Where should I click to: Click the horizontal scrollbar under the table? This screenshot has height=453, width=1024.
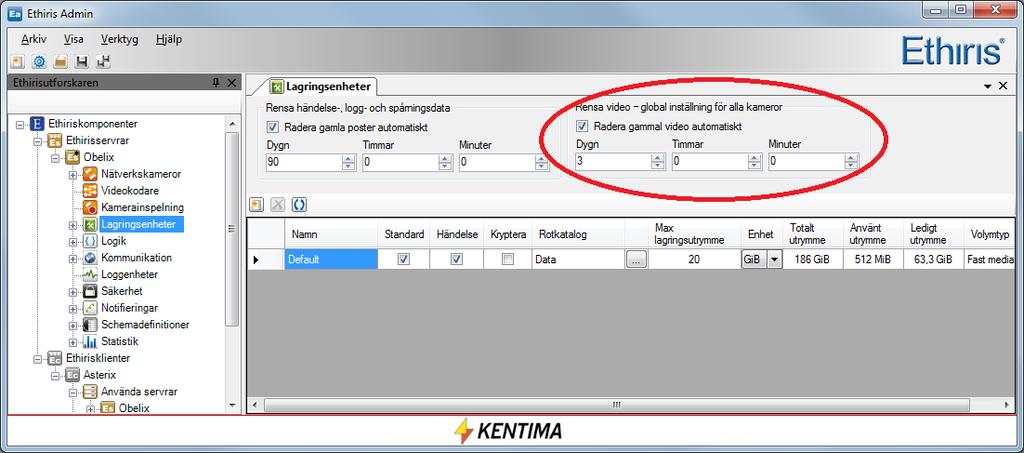point(615,405)
